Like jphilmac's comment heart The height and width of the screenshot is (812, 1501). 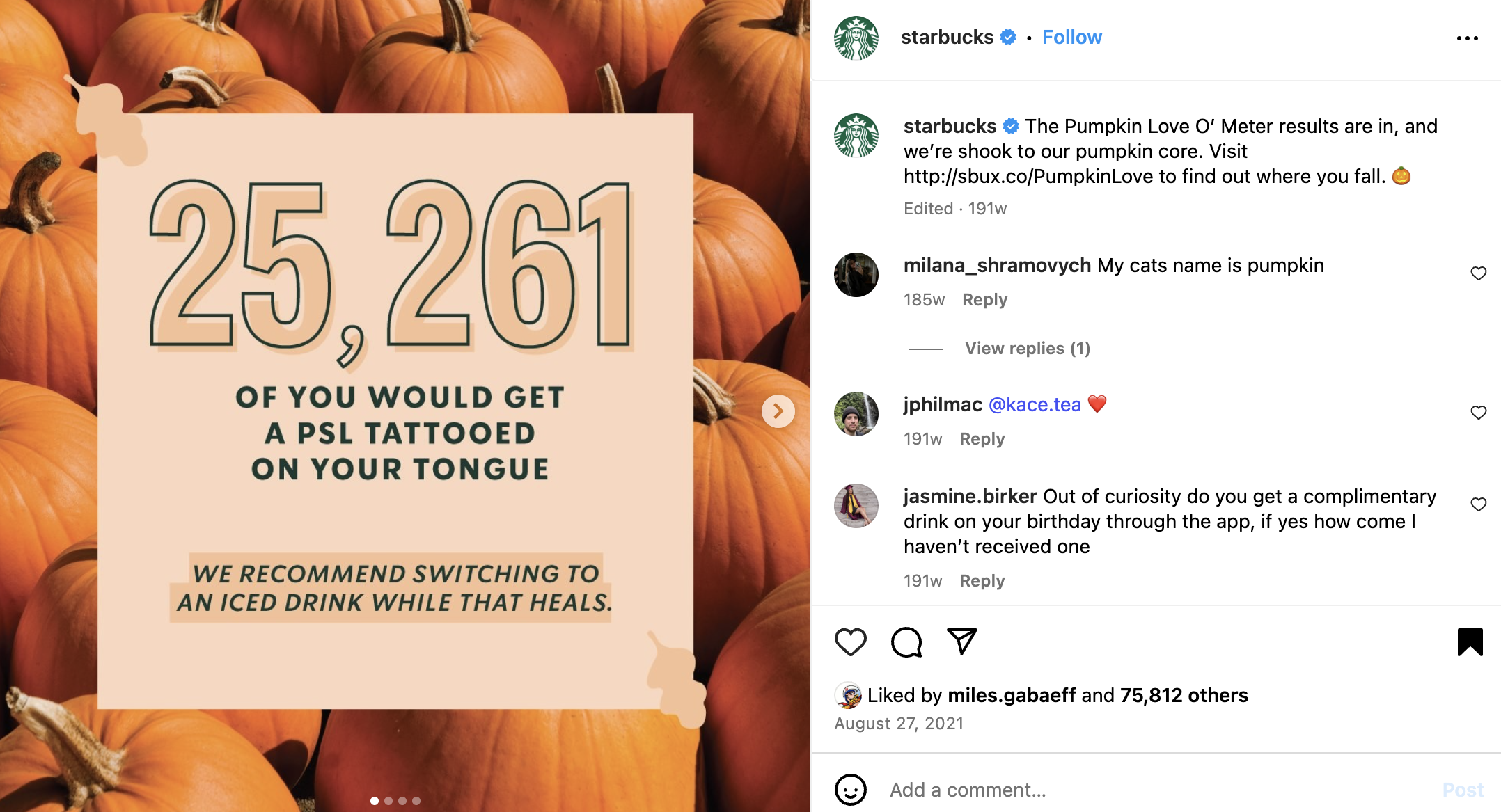click(x=1478, y=413)
